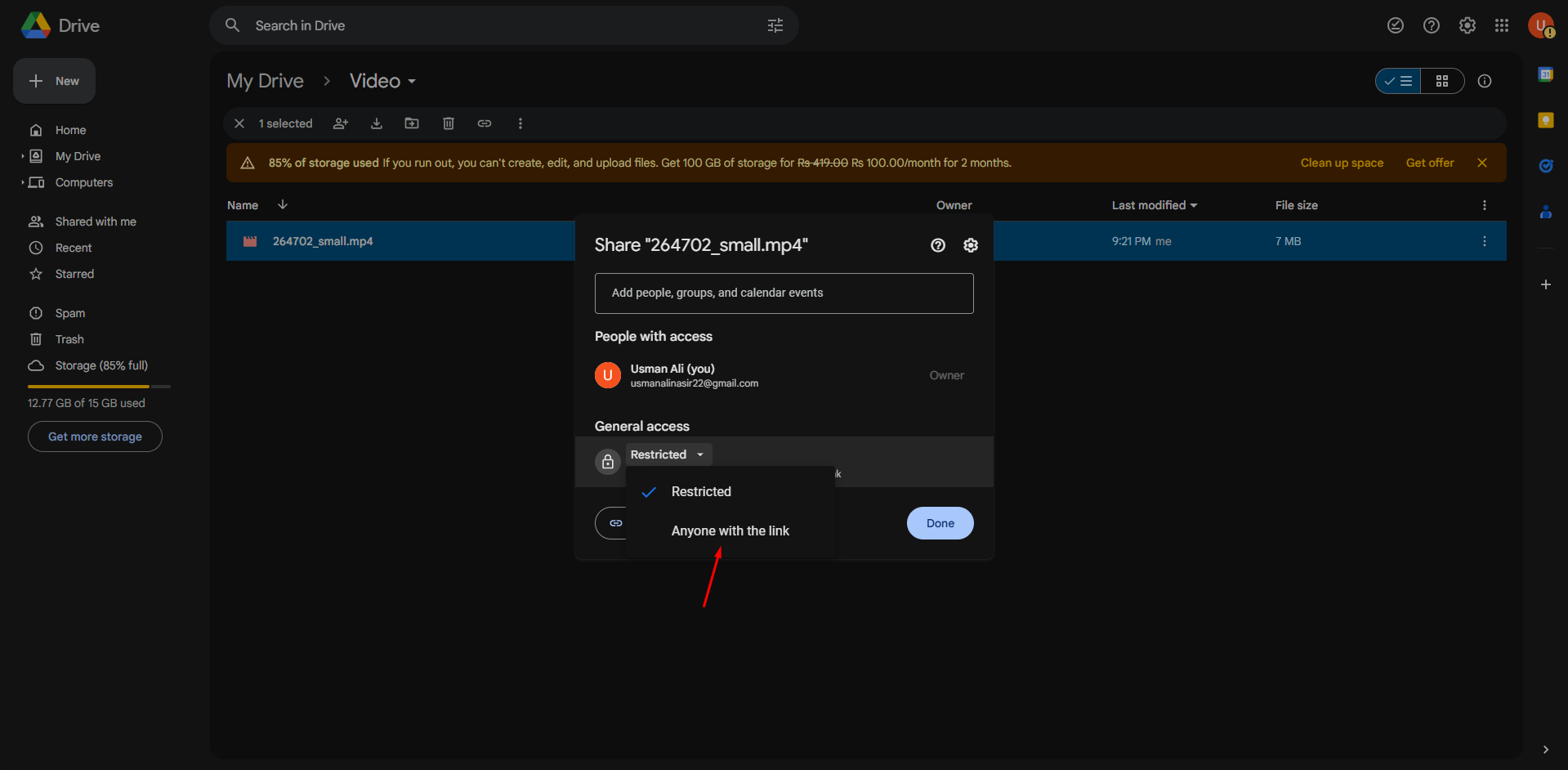1568x770 pixels.
Task: Open the Restricted access dropdown
Action: [x=668, y=454]
